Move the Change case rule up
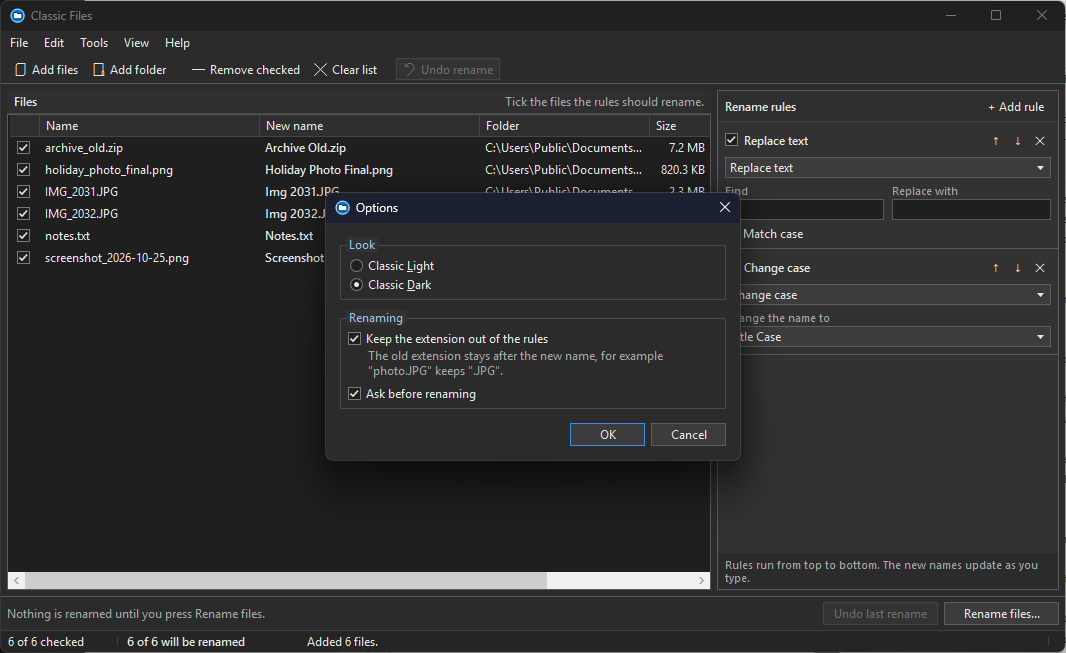 pyautogui.click(x=996, y=268)
